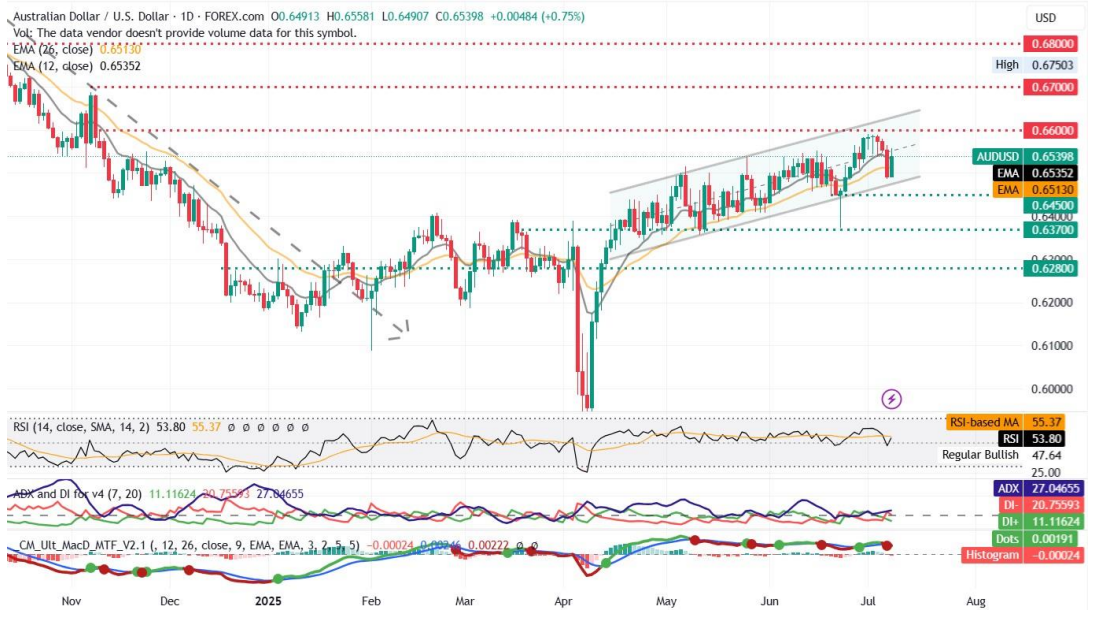Click the Mar label on the time axis
1097x622 pixels.
(x=465, y=601)
